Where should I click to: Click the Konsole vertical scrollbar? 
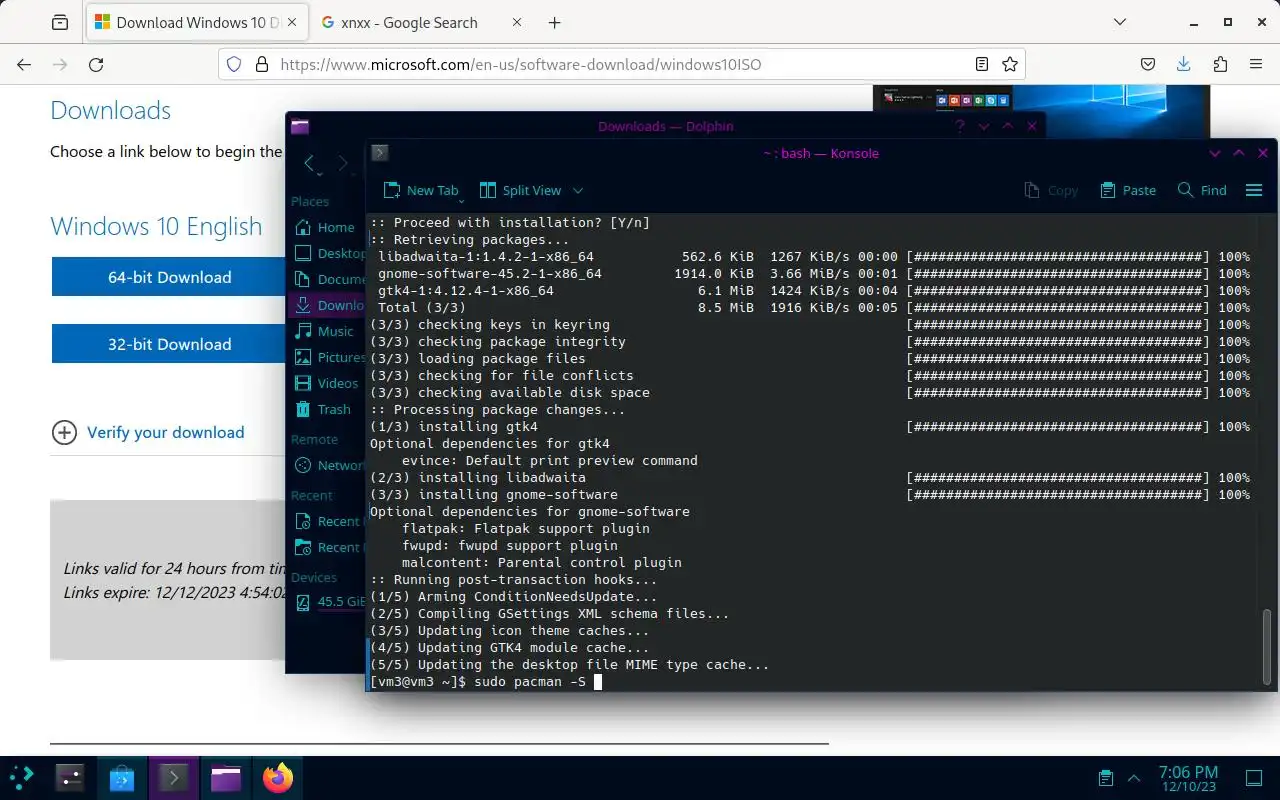(x=1268, y=646)
